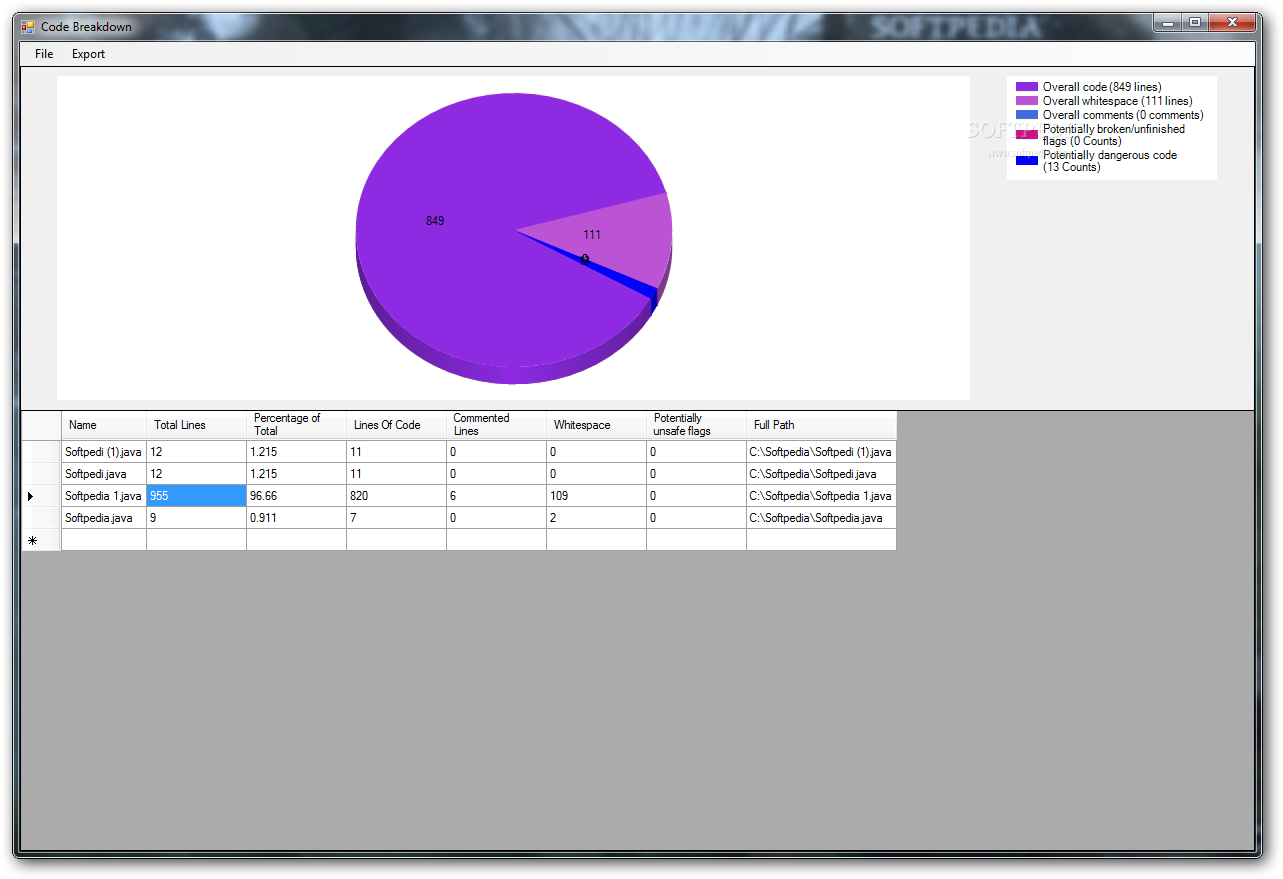Click the Overall comments blue legend swatch

1027,115
